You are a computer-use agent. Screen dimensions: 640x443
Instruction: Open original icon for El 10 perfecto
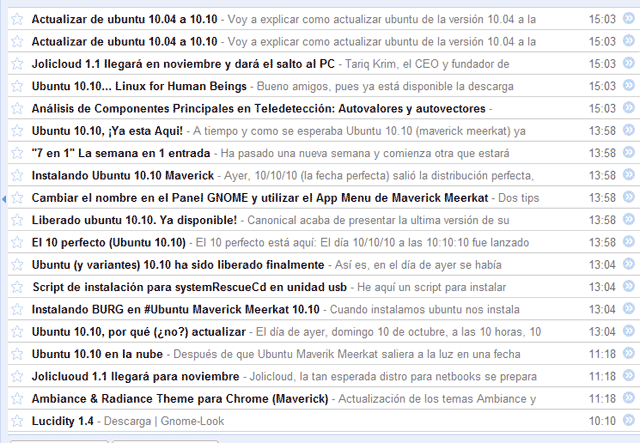pos(629,241)
